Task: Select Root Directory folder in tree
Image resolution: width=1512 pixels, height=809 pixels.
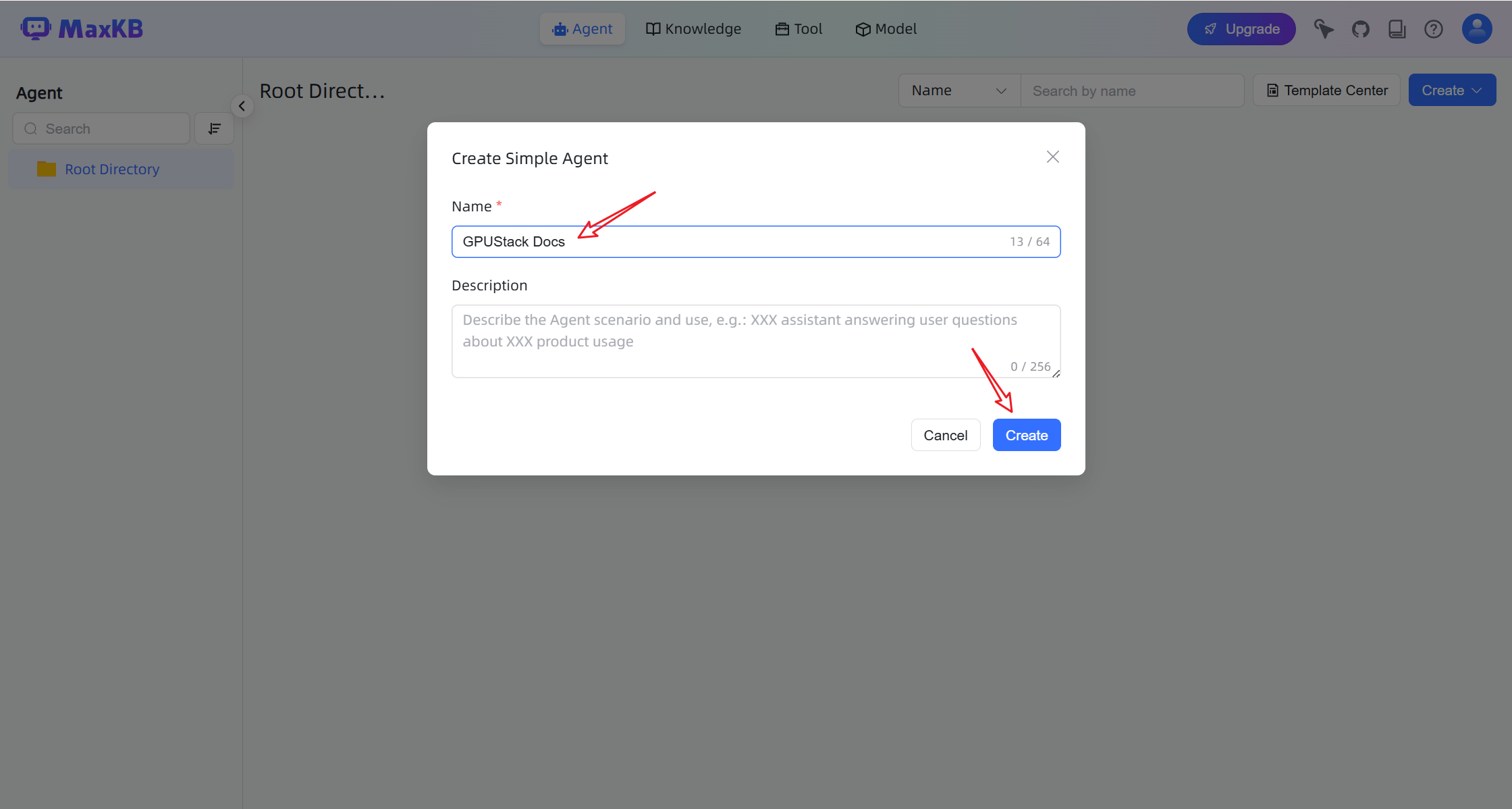Action: tap(112, 169)
